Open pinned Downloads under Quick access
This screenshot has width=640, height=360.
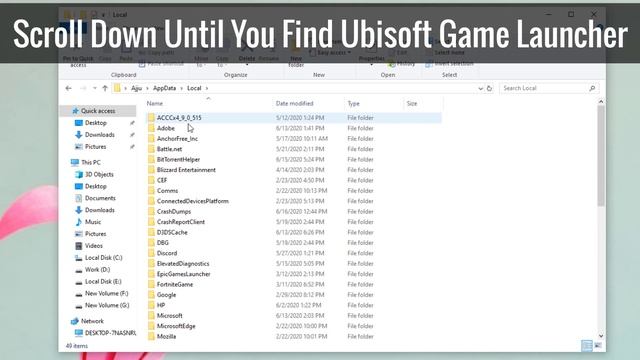coord(100,135)
